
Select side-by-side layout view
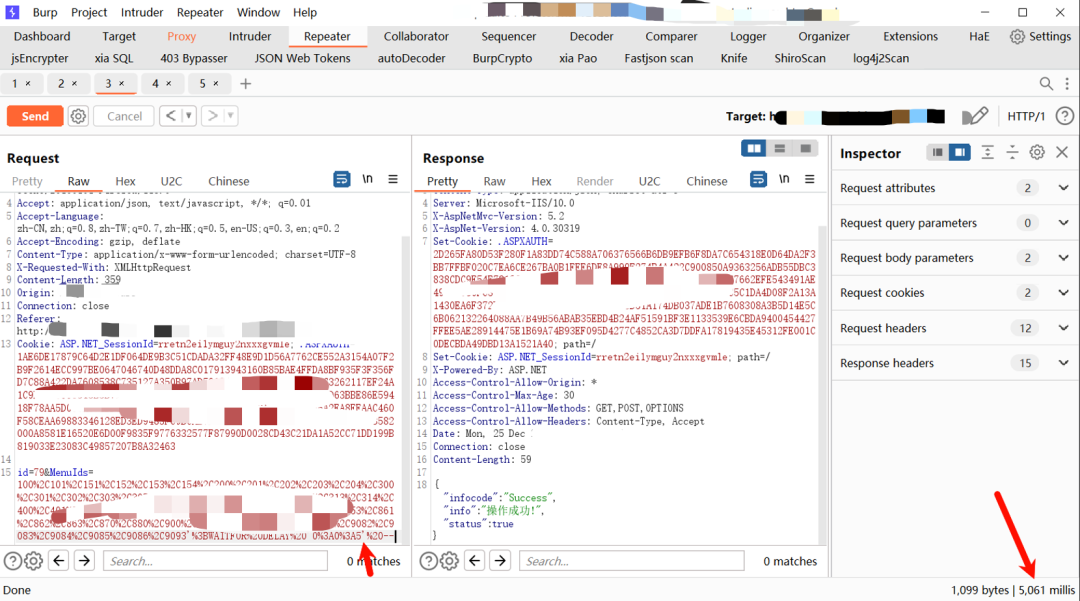[x=754, y=148]
